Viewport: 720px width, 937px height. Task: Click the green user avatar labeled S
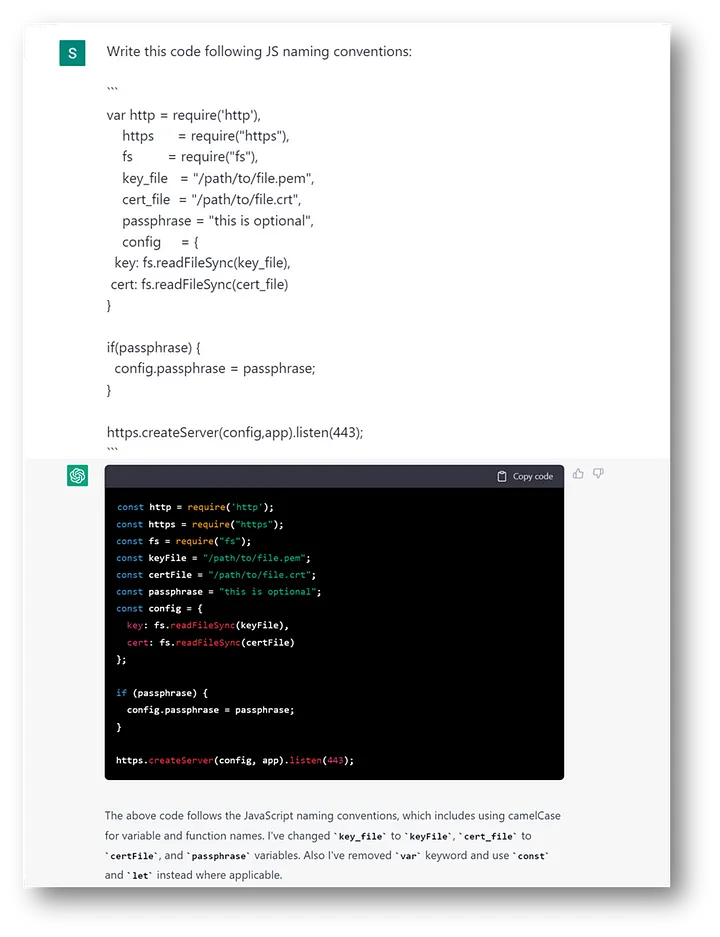point(72,53)
